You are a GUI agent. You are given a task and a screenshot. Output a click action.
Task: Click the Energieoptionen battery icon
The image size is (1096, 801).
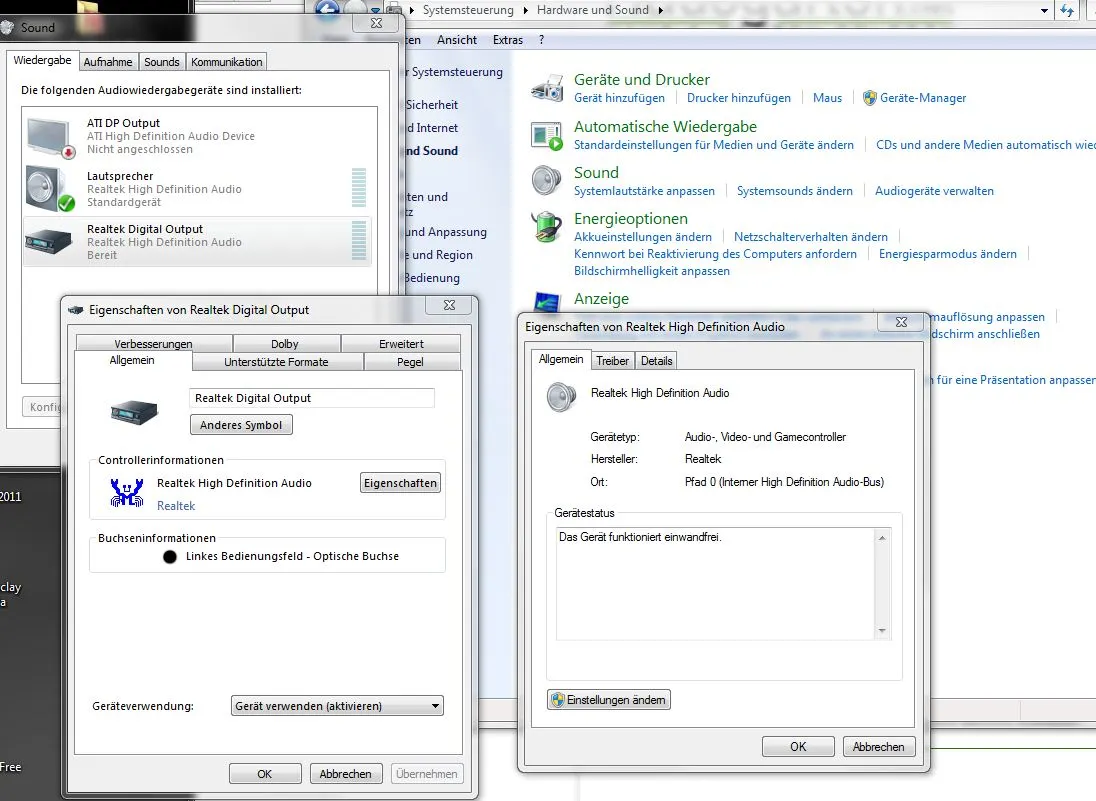pos(547,227)
